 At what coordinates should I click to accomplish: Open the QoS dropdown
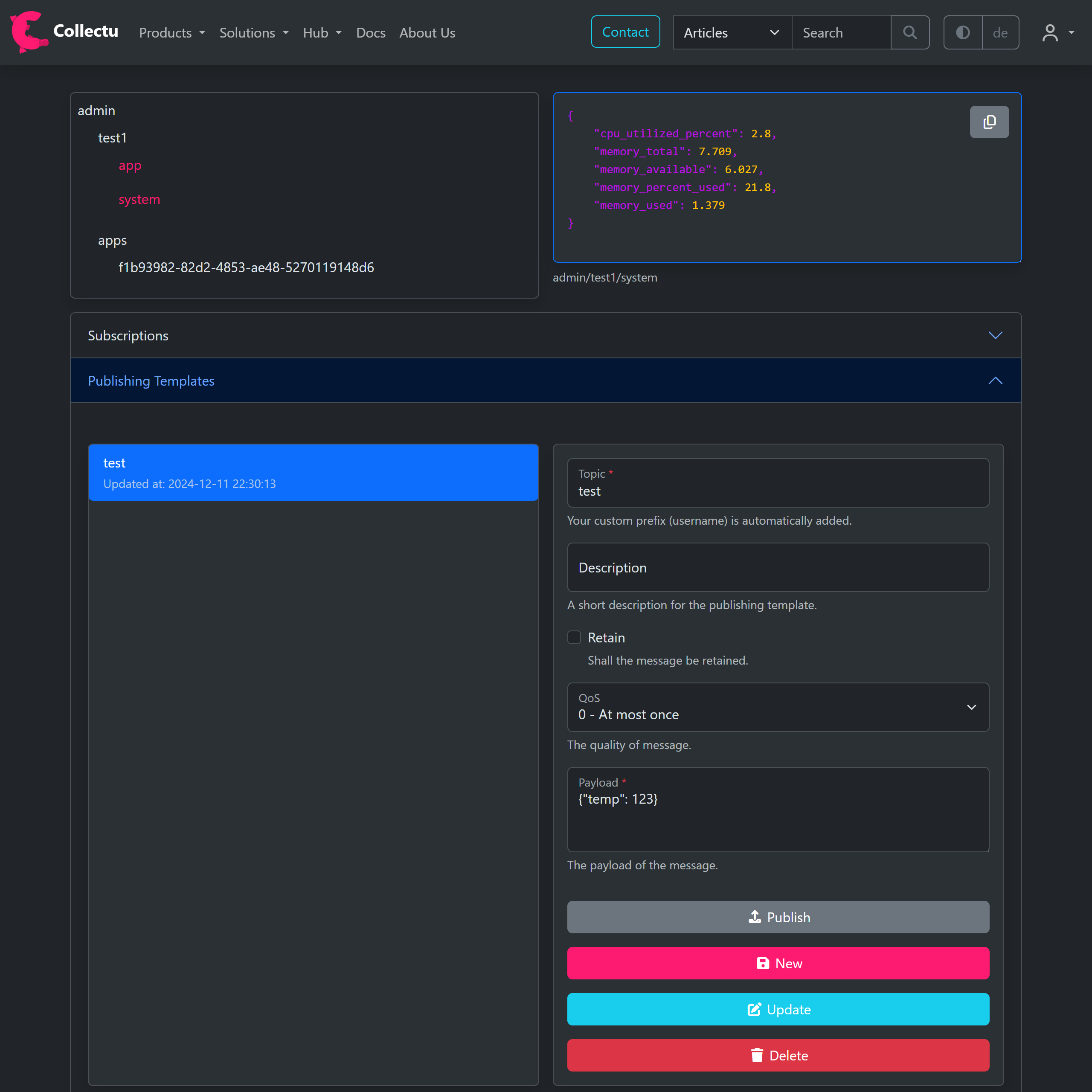point(778,707)
